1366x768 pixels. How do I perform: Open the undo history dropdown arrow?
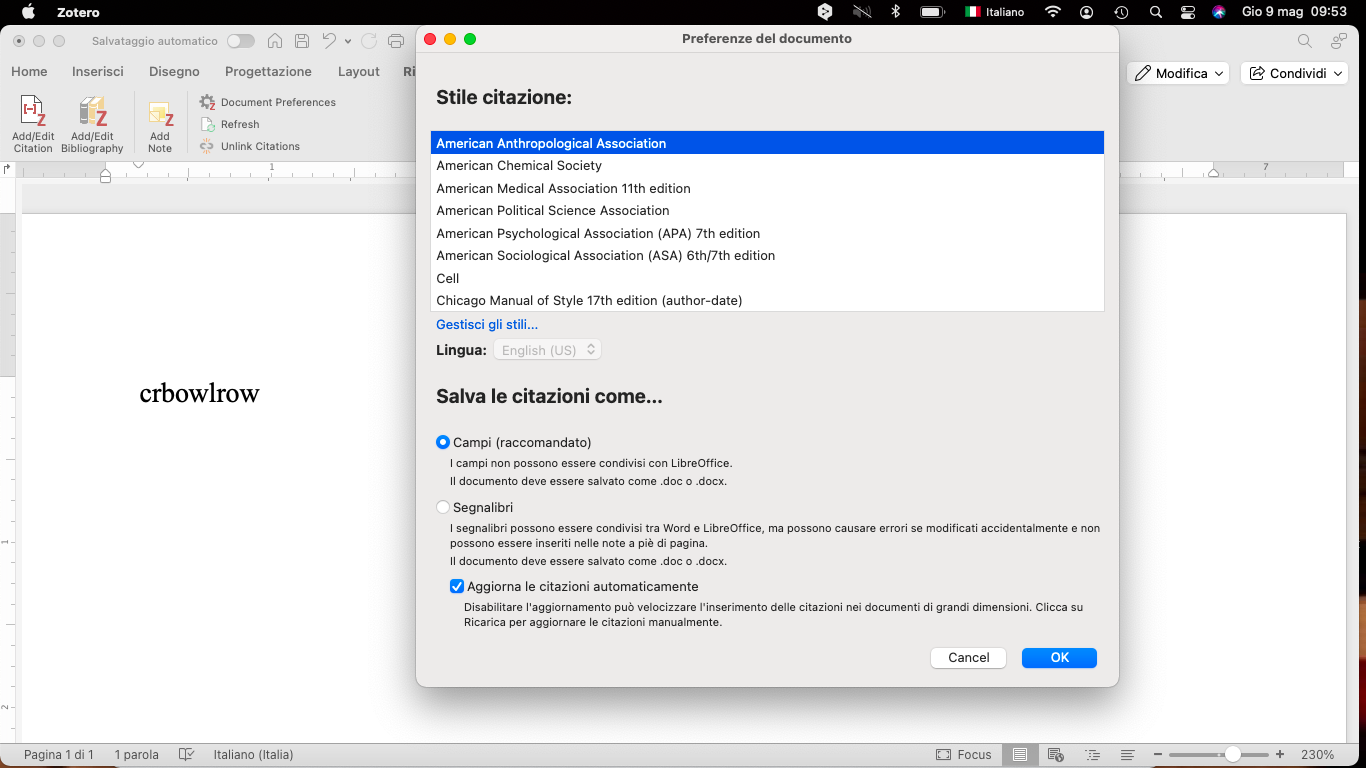[x=348, y=41]
